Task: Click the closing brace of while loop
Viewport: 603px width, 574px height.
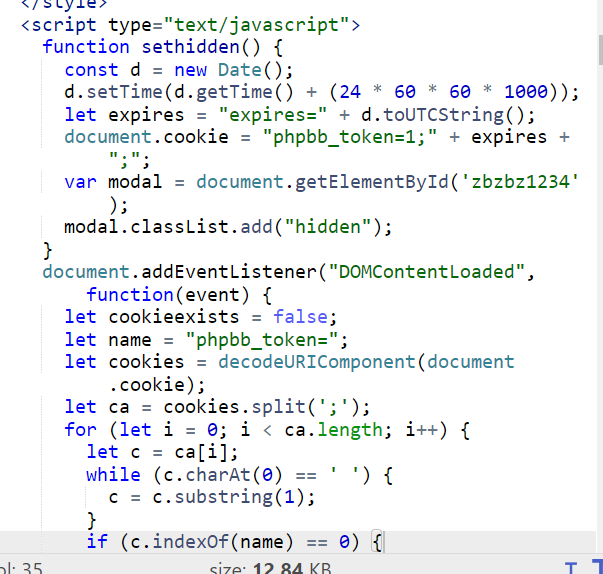Action: pyautogui.click(x=92, y=520)
